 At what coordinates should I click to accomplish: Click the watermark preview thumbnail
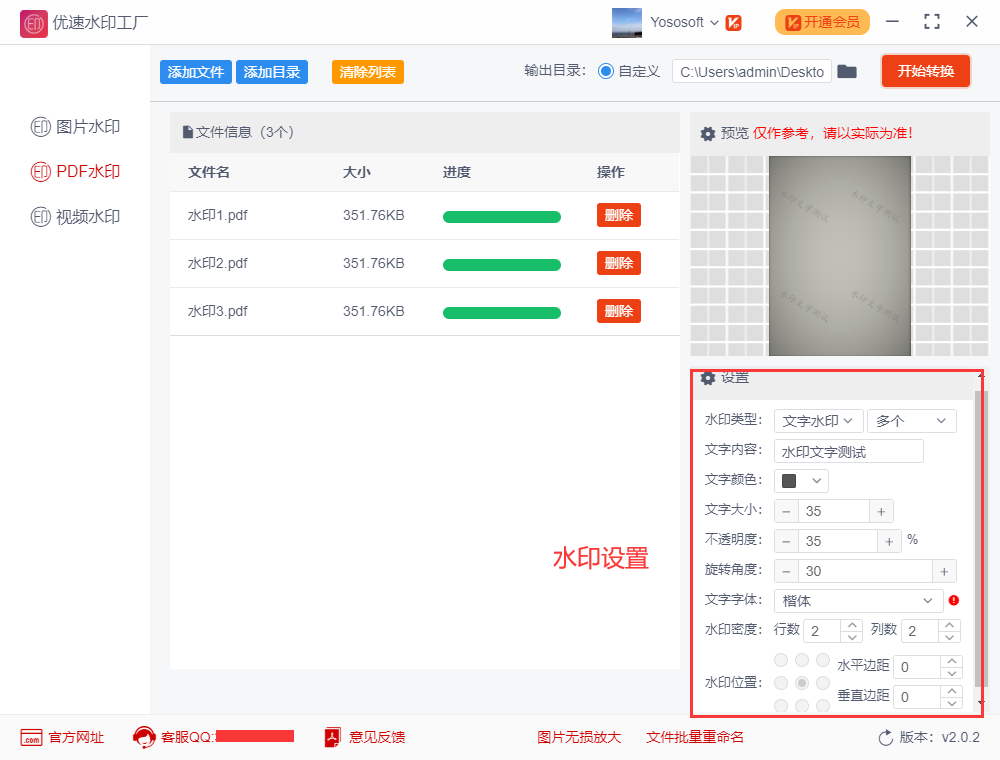point(840,256)
